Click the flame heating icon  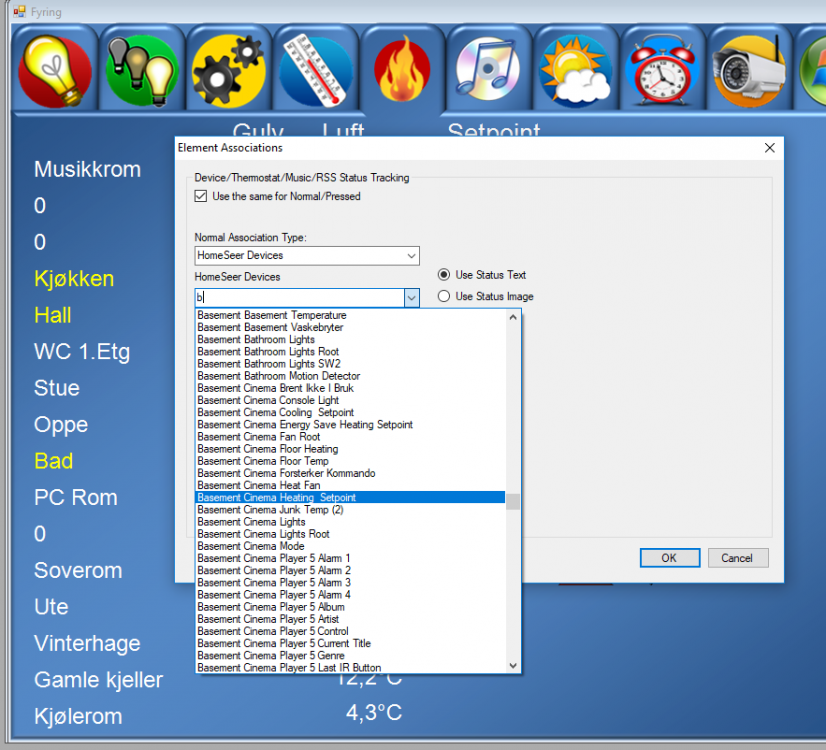tap(402, 70)
